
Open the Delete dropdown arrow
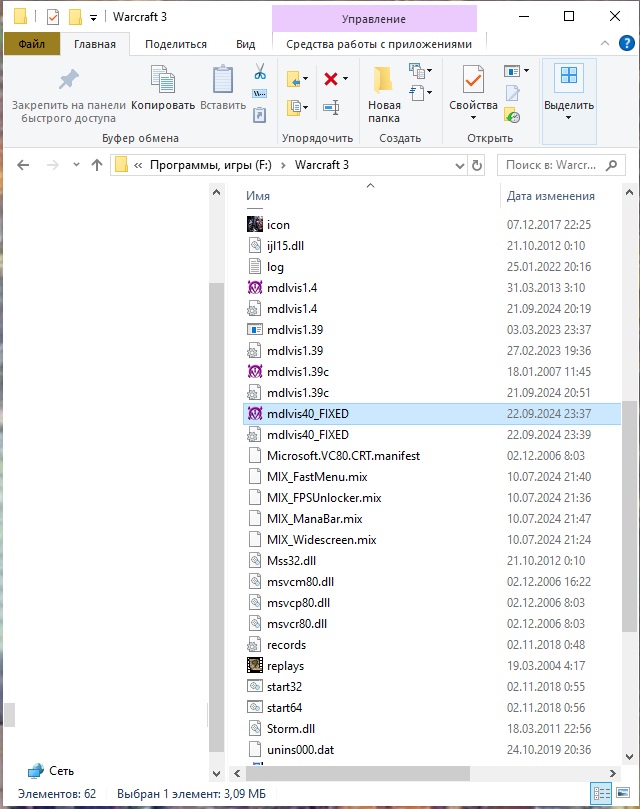tap(345, 79)
